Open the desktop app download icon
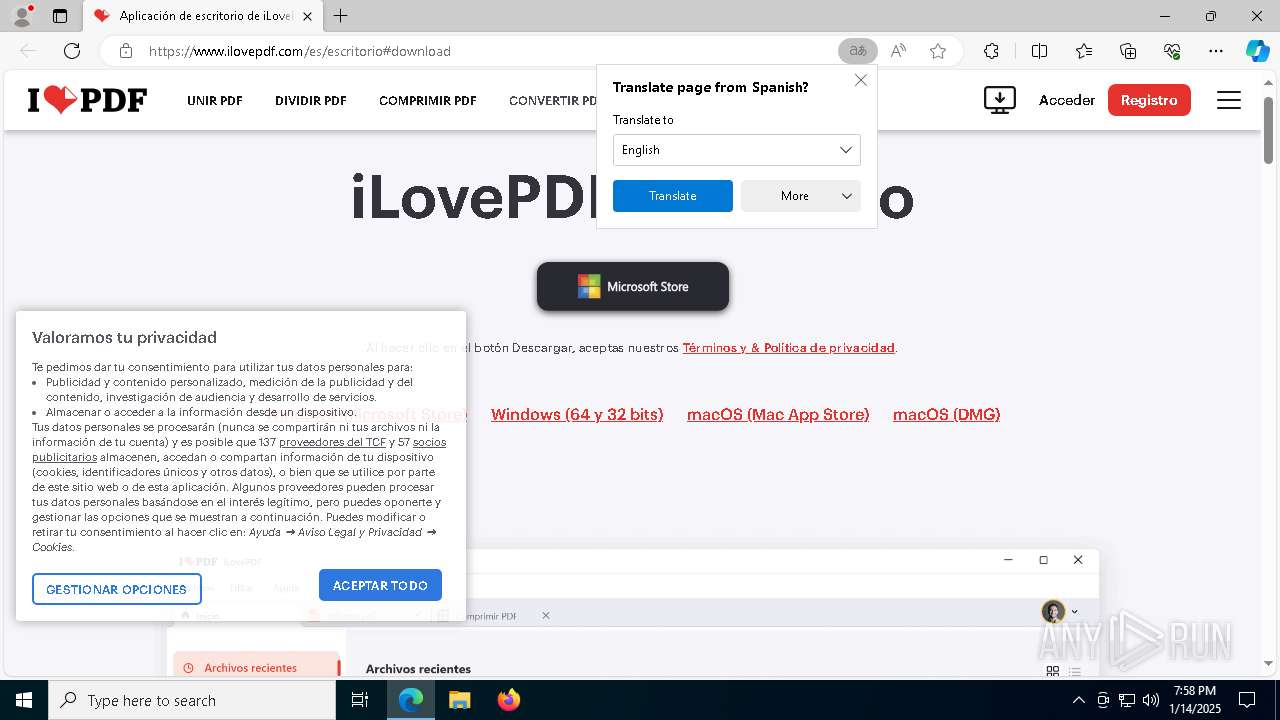Image resolution: width=1280 pixels, height=720 pixels. tap(1000, 100)
